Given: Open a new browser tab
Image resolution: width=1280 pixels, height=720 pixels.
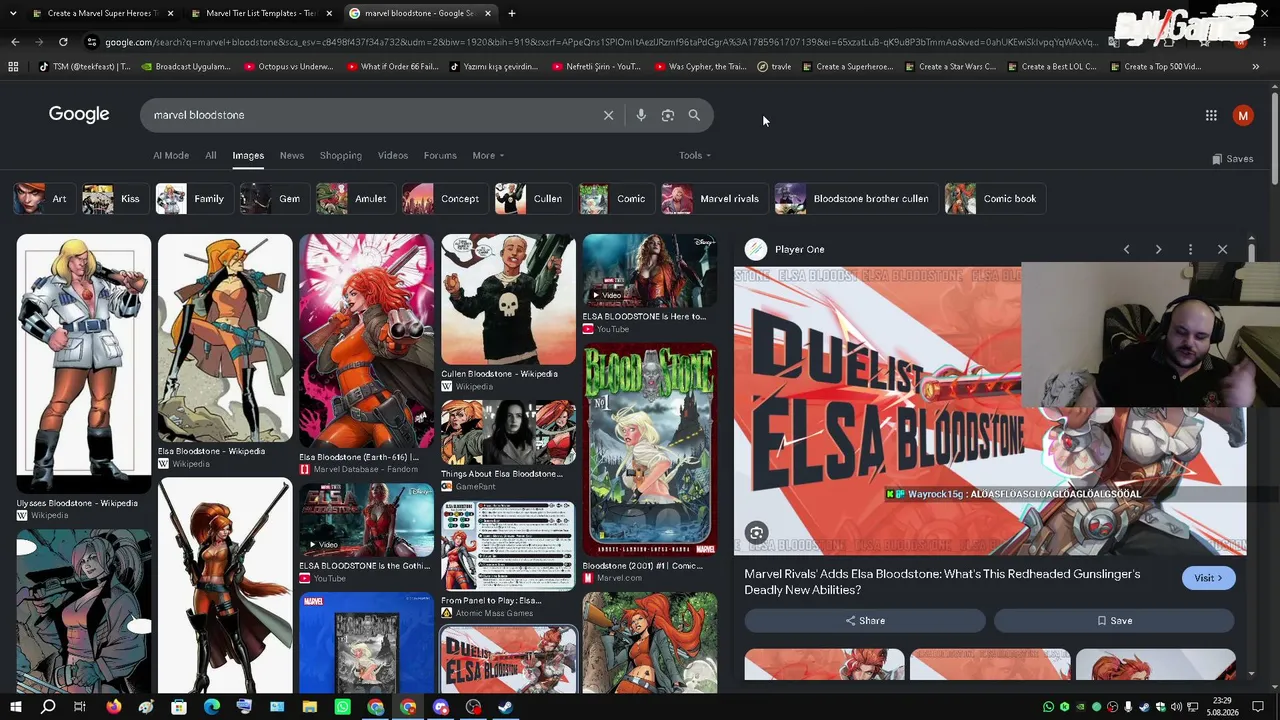Looking at the screenshot, I should point(512,13).
